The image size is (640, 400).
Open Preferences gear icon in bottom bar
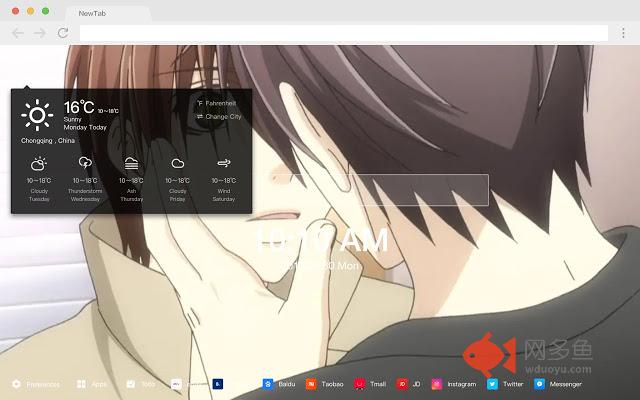16,384
